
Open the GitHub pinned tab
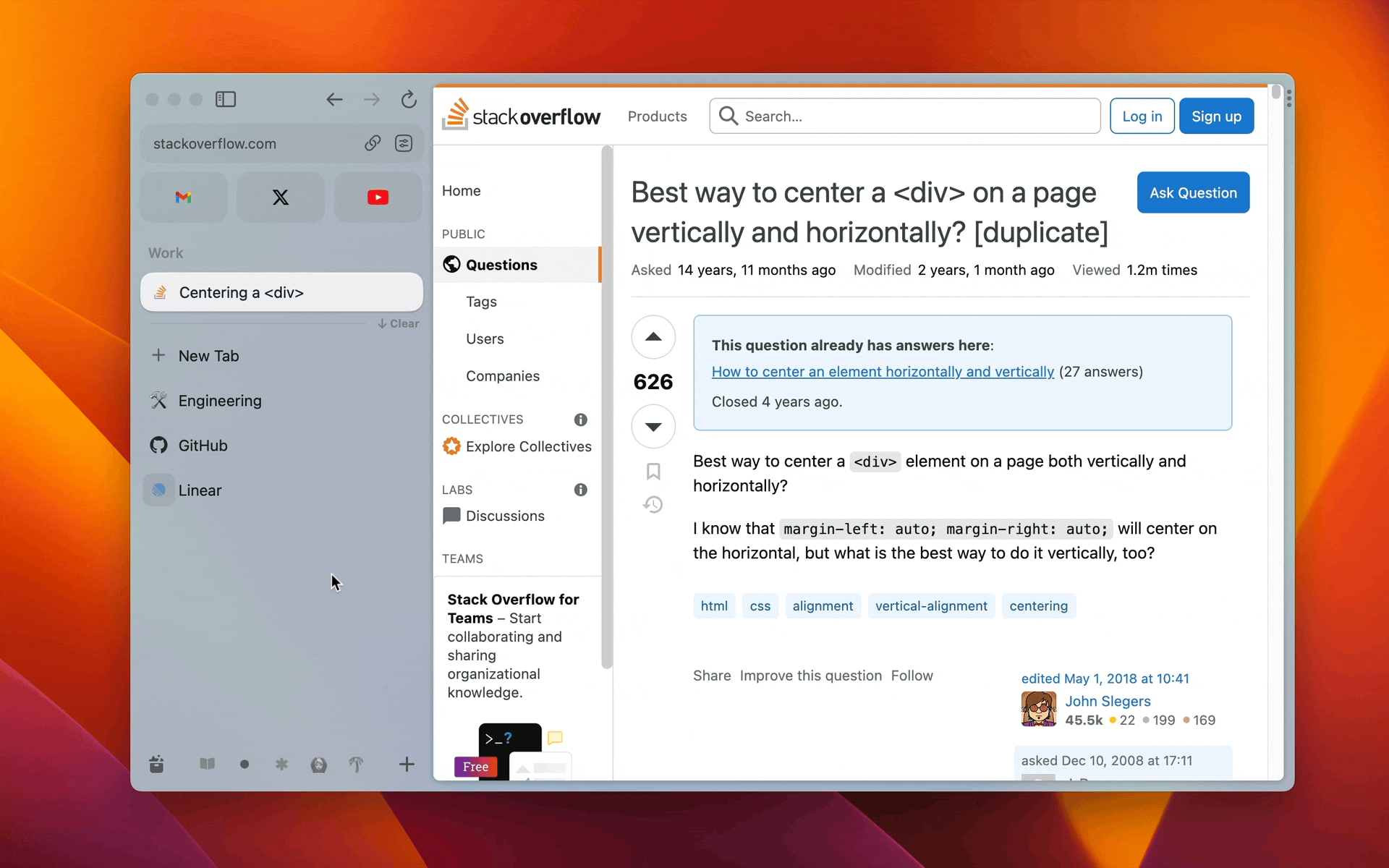[281, 446]
